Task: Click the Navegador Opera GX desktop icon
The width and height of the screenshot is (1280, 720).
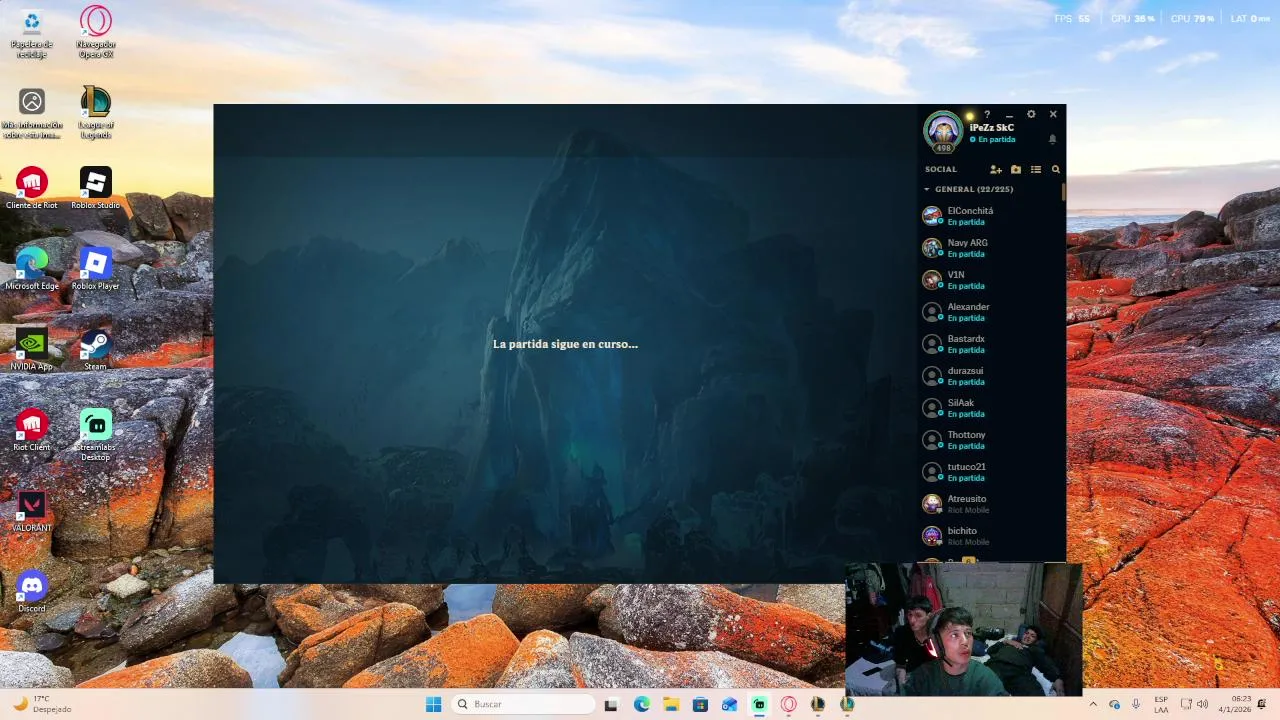Action: click(x=95, y=33)
